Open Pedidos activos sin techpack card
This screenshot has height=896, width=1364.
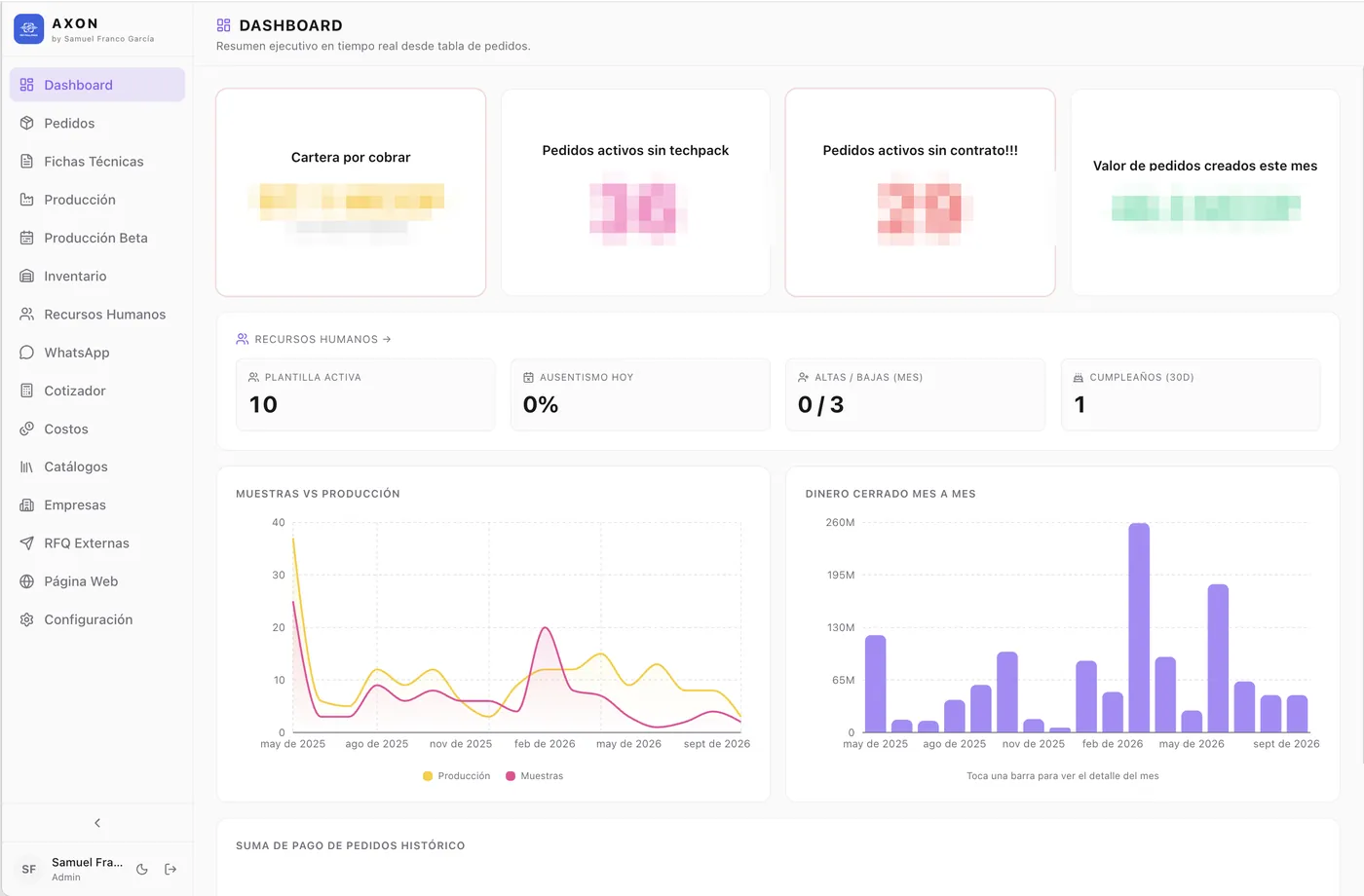635,193
